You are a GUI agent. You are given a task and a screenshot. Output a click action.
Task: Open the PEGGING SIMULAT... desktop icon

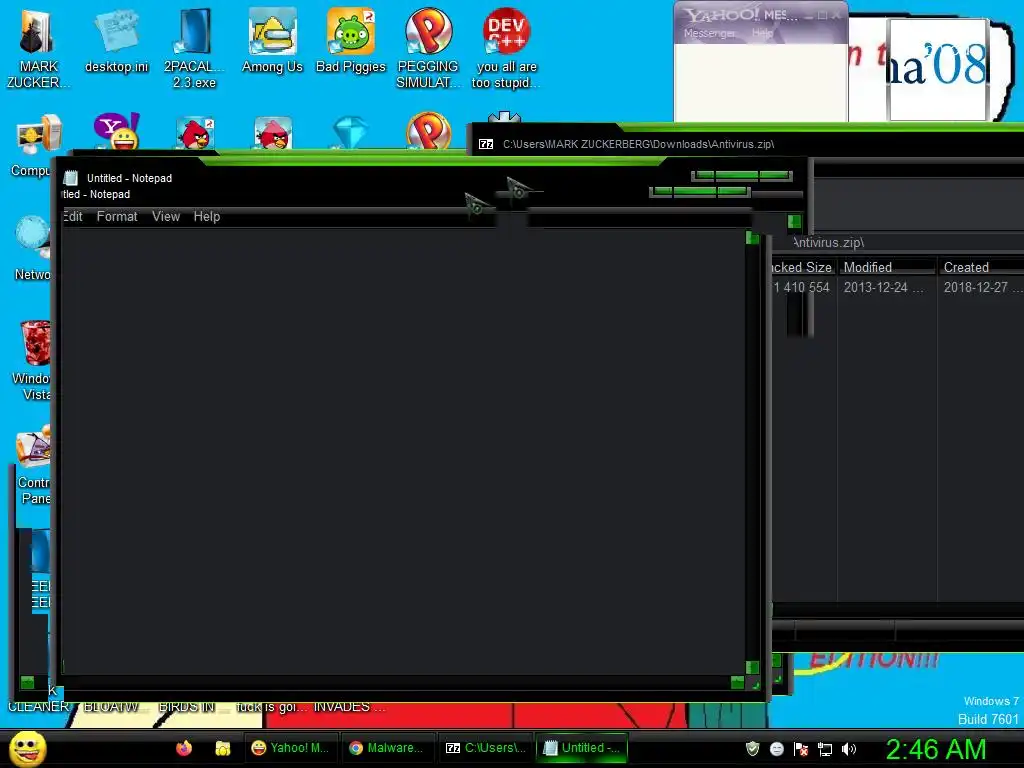[x=428, y=47]
